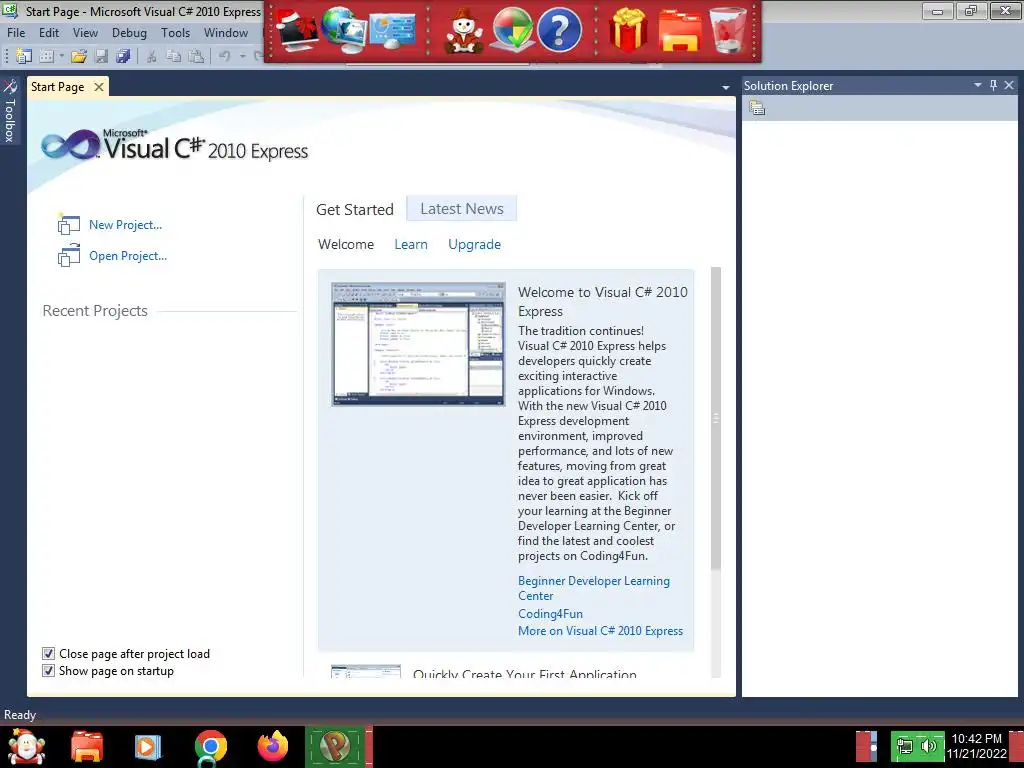The image size is (1024, 768).
Task: Open the Undo history dropdown arrow
Action: 242,56
